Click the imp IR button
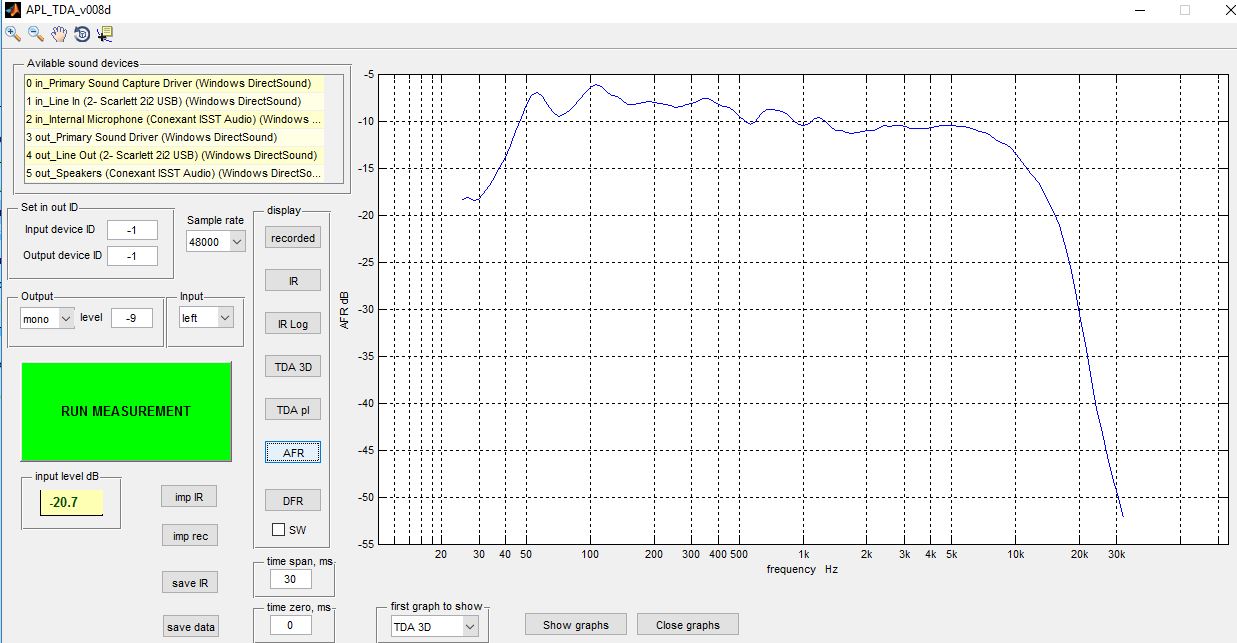Image resolution: width=1237 pixels, height=643 pixels. pyautogui.click(x=189, y=497)
